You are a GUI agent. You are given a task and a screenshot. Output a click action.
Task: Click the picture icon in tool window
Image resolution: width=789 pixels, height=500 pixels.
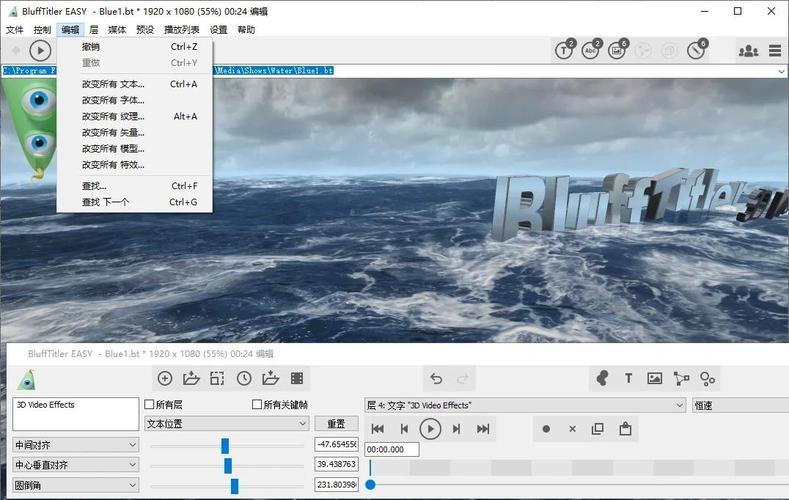click(x=655, y=378)
